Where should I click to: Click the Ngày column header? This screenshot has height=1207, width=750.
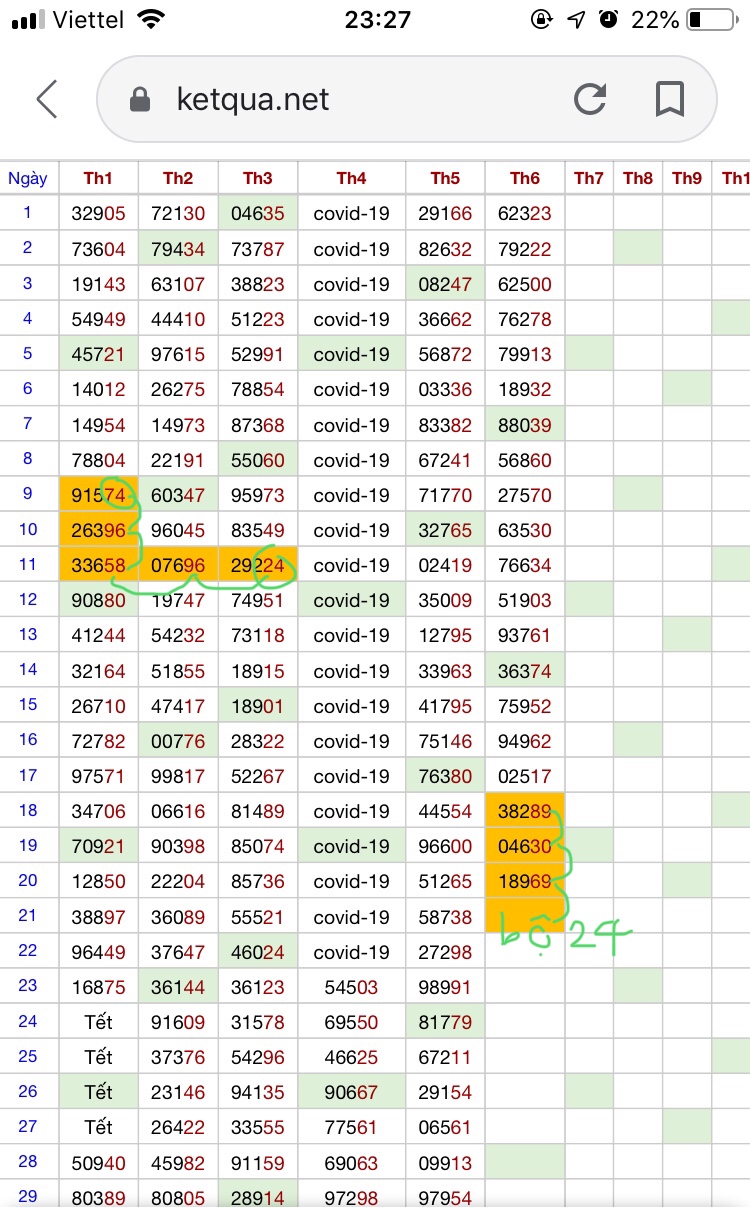[x=28, y=178]
